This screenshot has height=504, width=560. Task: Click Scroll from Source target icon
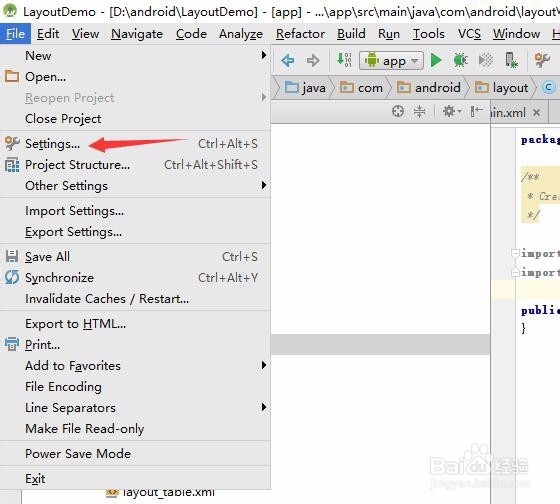tap(398, 111)
